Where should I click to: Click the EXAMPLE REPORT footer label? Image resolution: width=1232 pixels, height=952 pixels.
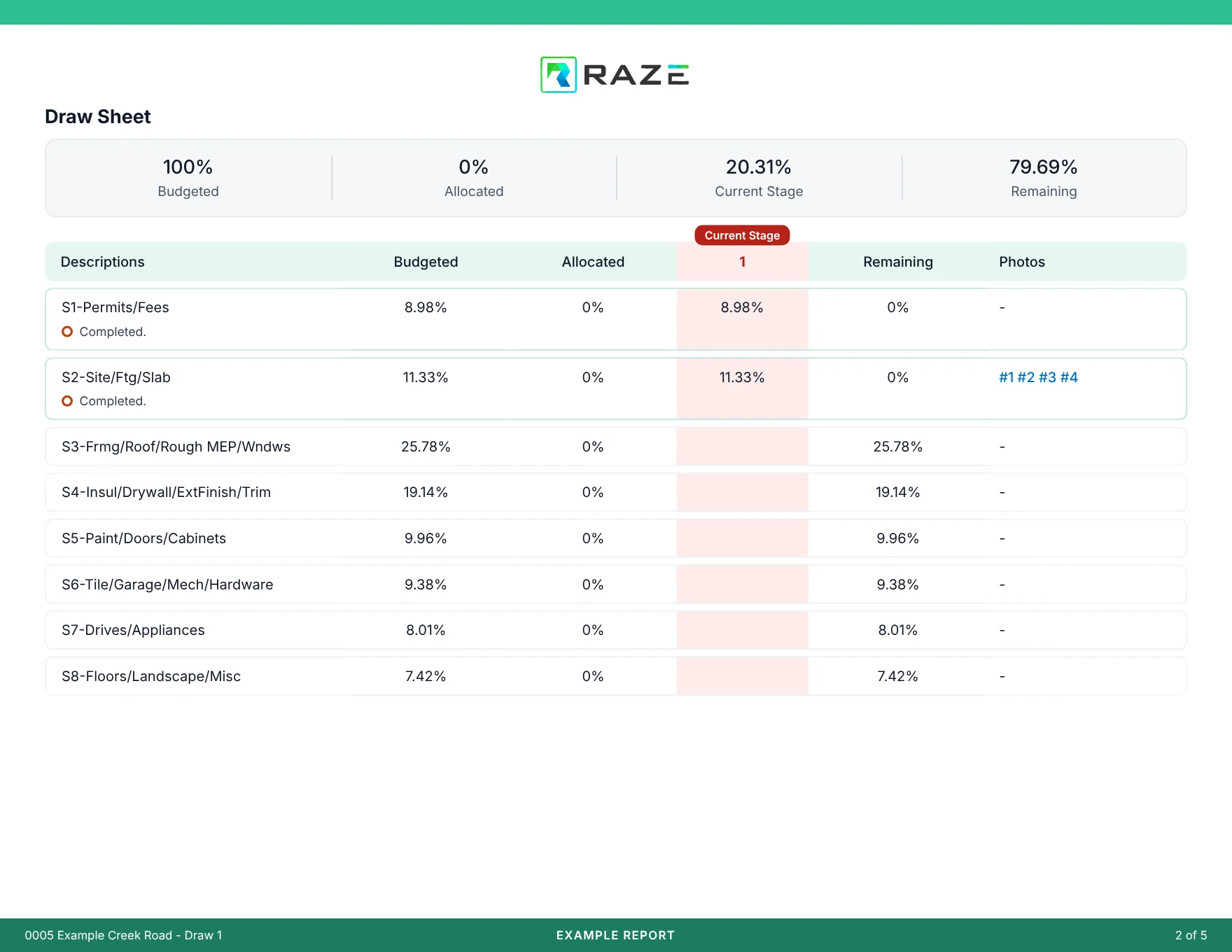pos(615,935)
